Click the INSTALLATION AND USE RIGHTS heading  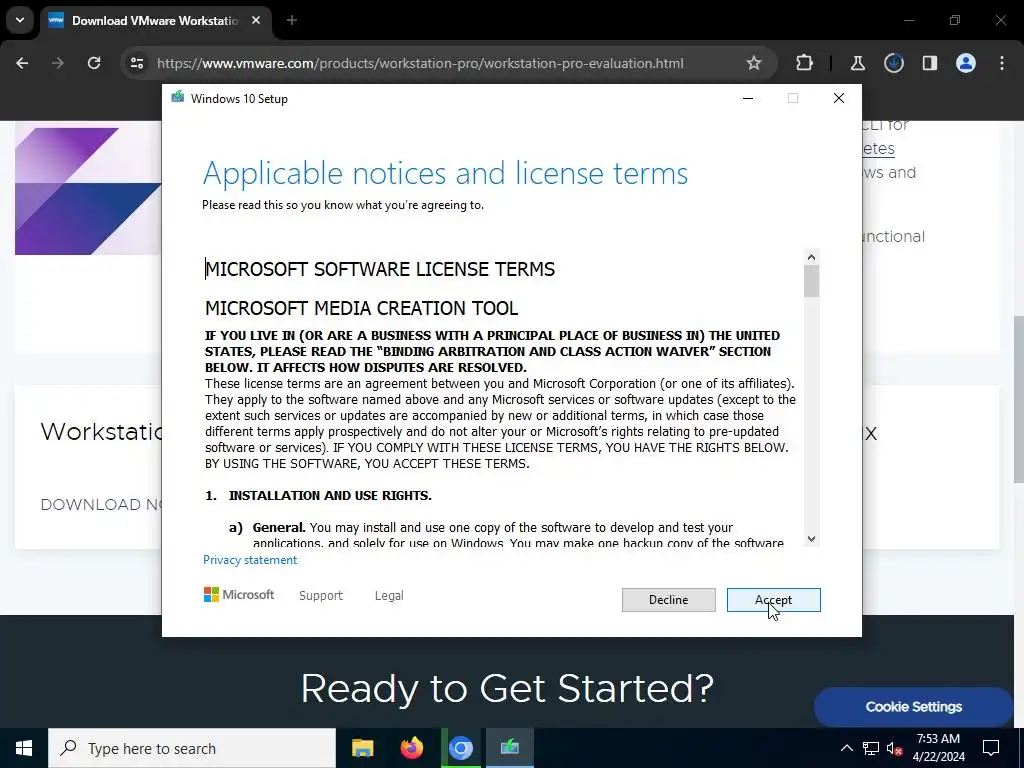coord(330,496)
